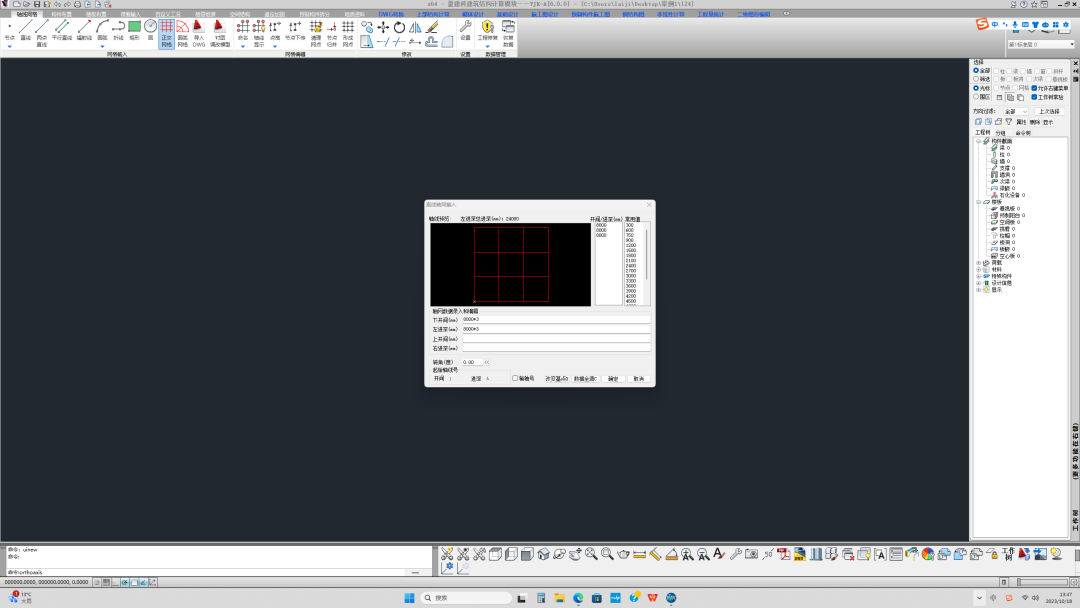Activate the 正交网格 orthogonal grid tool
Viewport: 1080px width, 608px height.
(x=167, y=33)
